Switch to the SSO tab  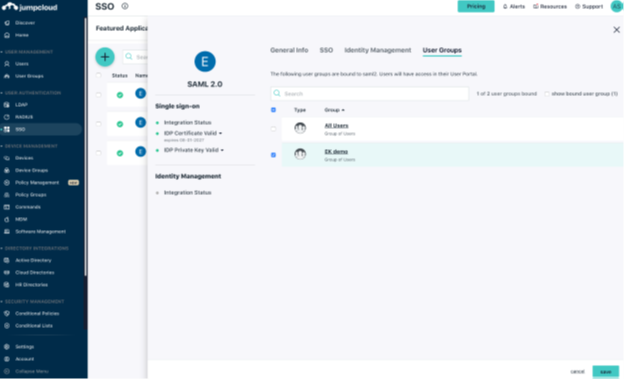[326, 50]
